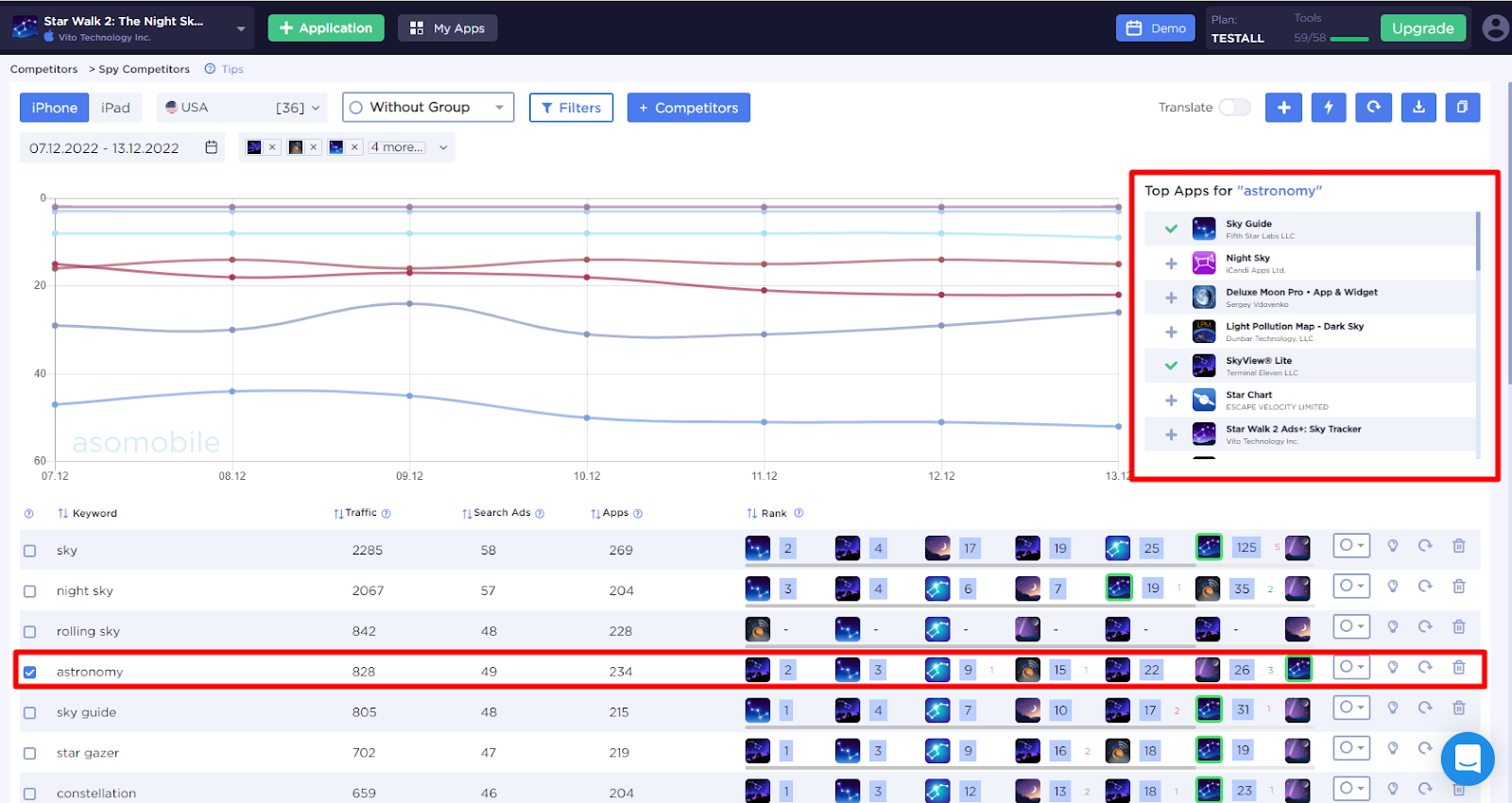Open group dropdown in sky row
The height and width of the screenshot is (803, 1512).
[1351, 546]
